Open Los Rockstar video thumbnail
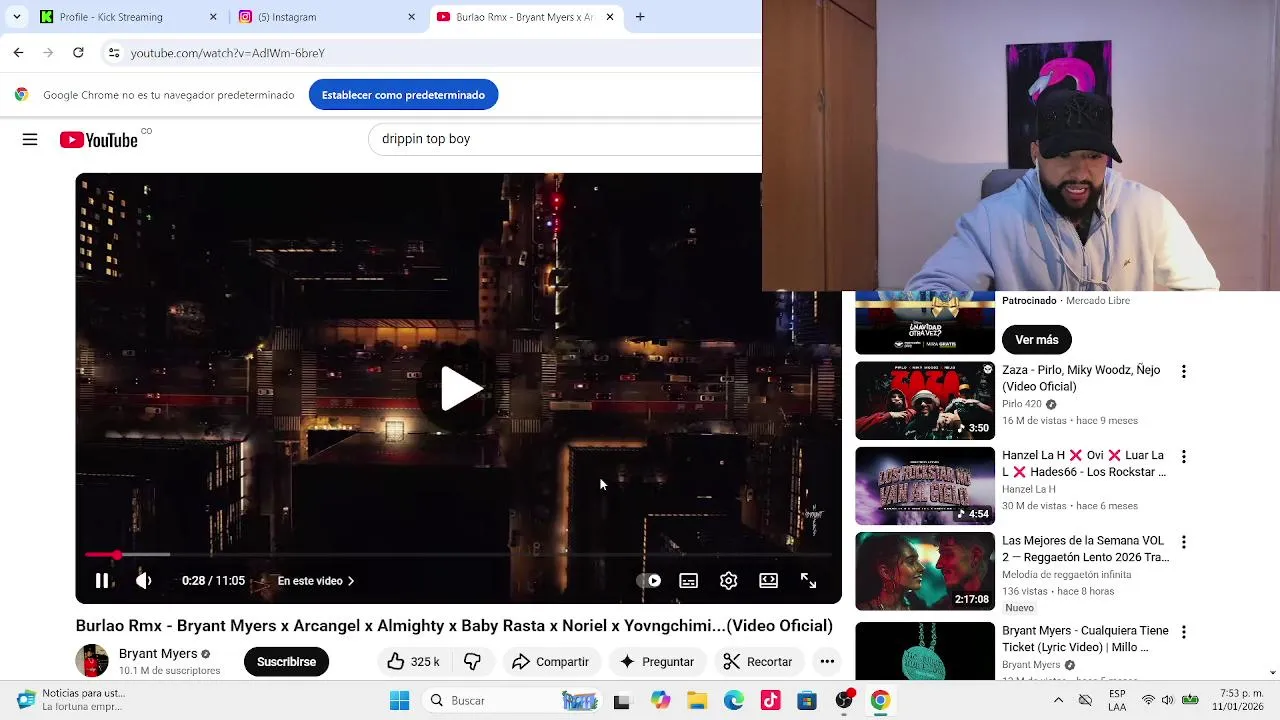Image resolution: width=1280 pixels, height=720 pixels. 925,486
